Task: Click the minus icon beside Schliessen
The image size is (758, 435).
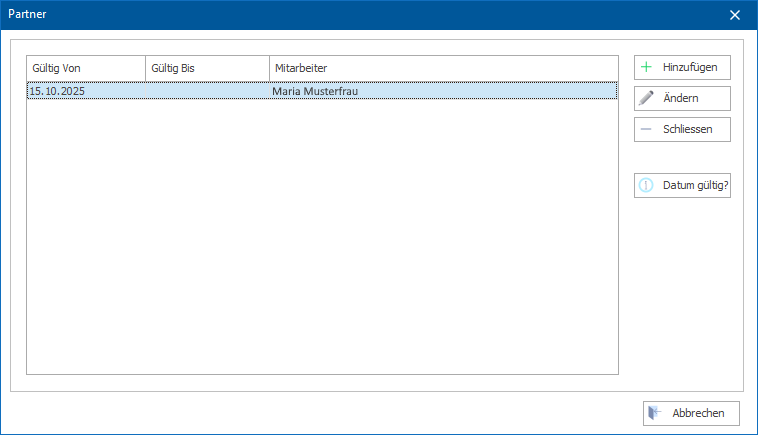Action: click(646, 129)
